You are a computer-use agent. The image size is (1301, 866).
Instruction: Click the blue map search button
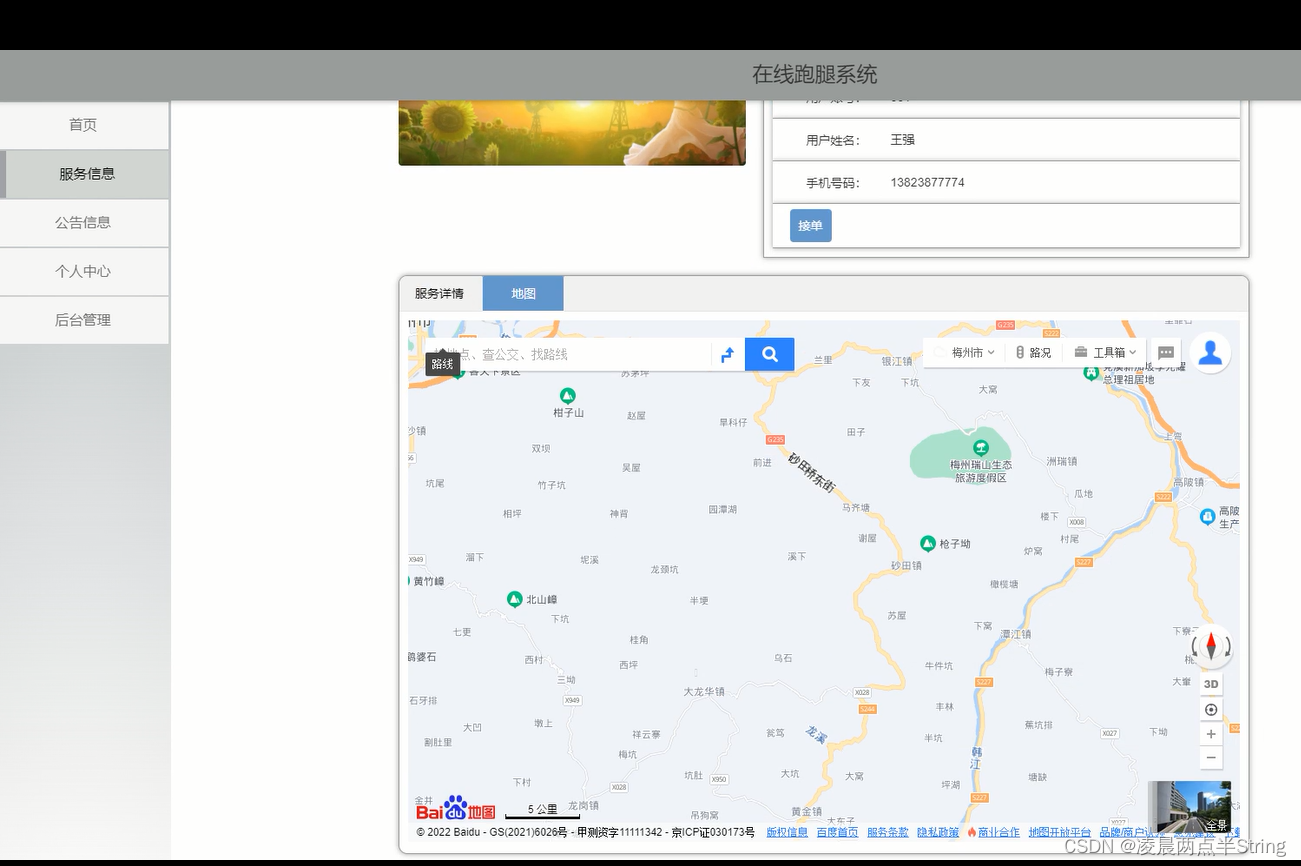(770, 354)
